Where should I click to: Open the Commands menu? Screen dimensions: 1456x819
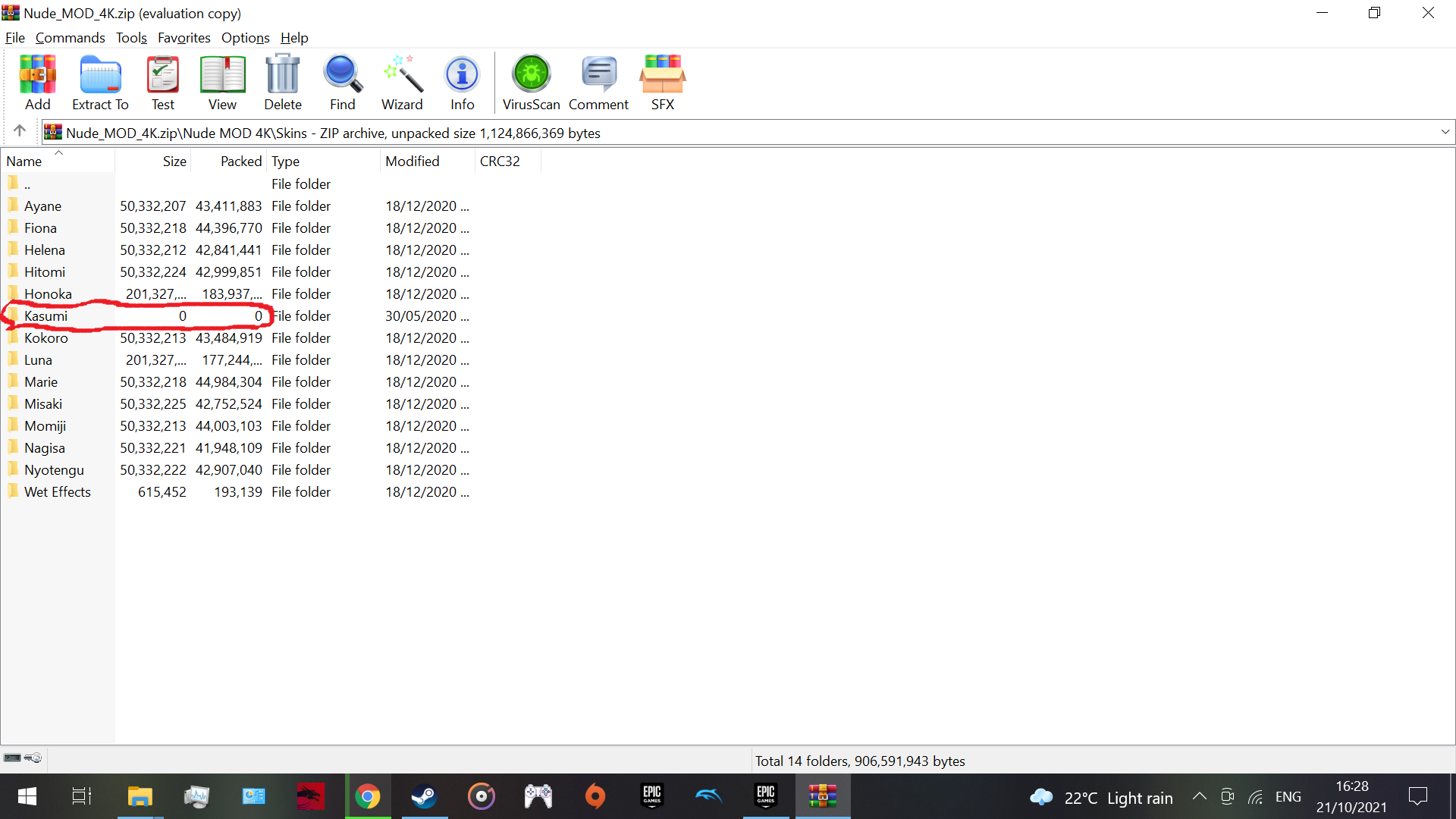coord(70,38)
